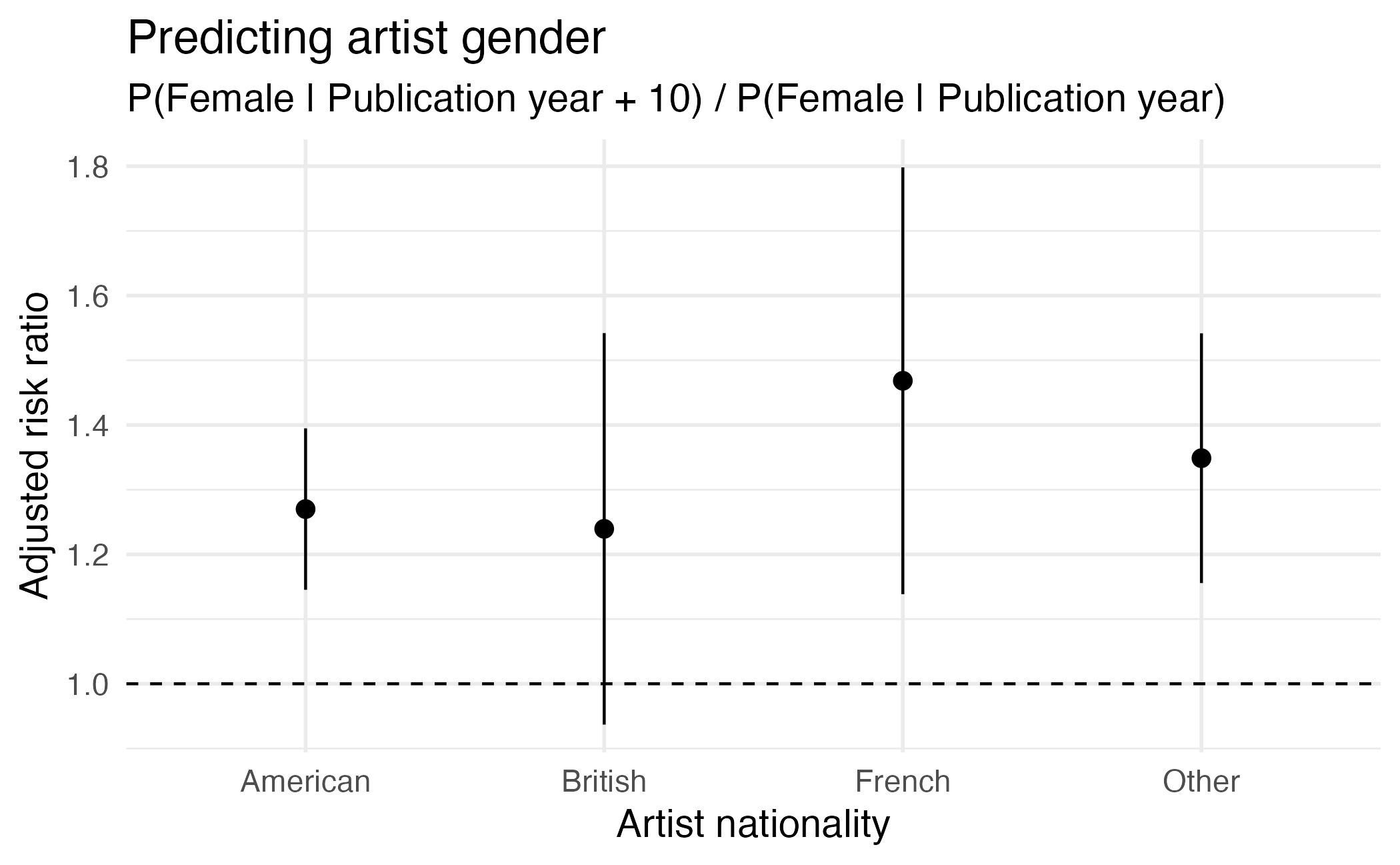Screen dimensions: 1400x865
Task: Click the 1.4 y-axis tick label
Action: click(87, 425)
